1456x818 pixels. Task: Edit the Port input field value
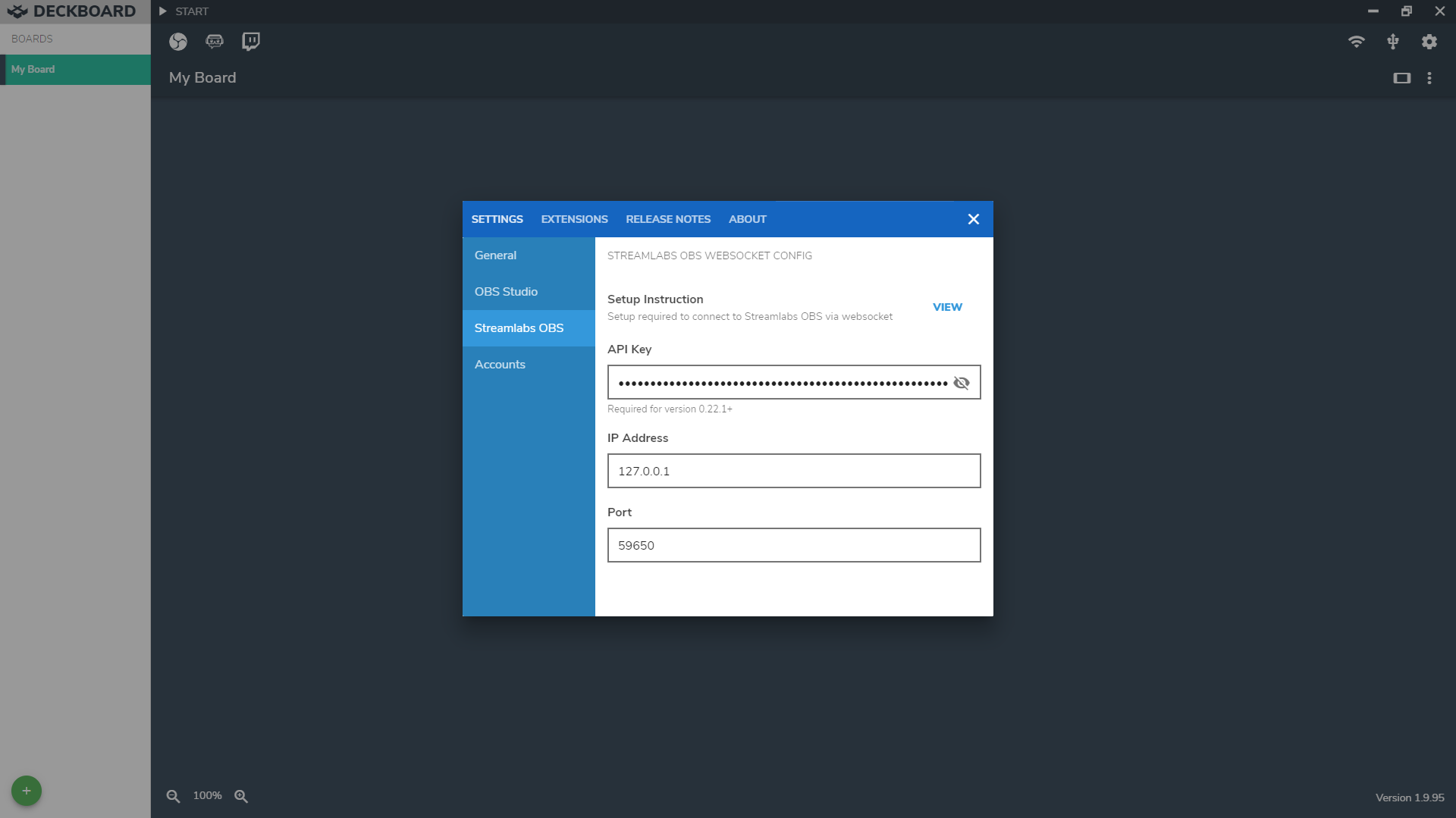coord(793,545)
